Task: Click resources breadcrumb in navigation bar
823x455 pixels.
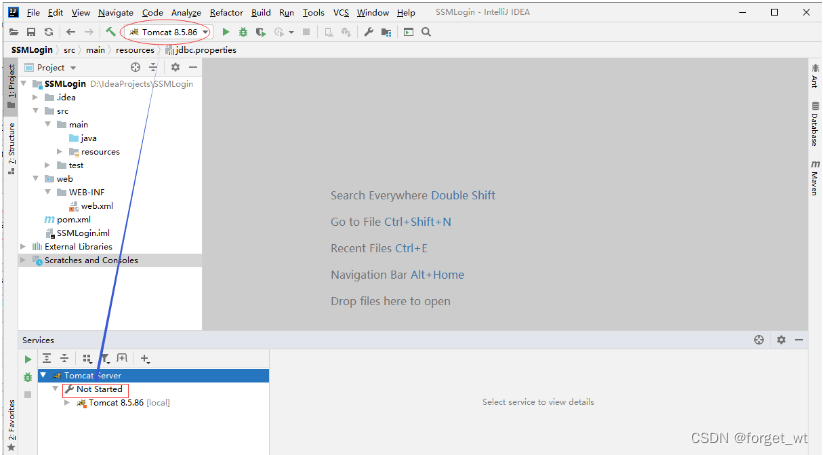Action: pyautogui.click(x=135, y=50)
